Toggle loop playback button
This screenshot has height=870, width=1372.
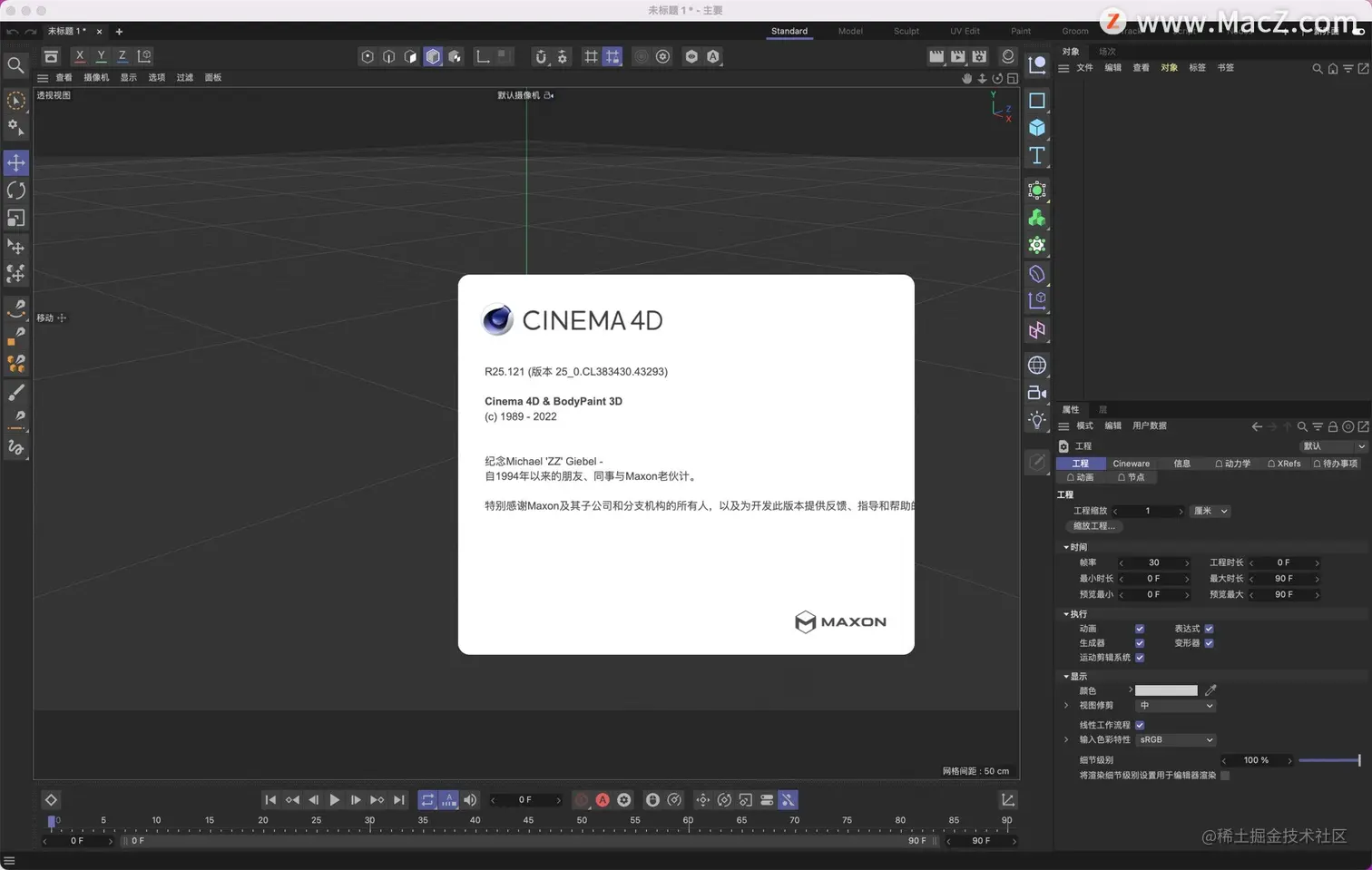(x=427, y=800)
